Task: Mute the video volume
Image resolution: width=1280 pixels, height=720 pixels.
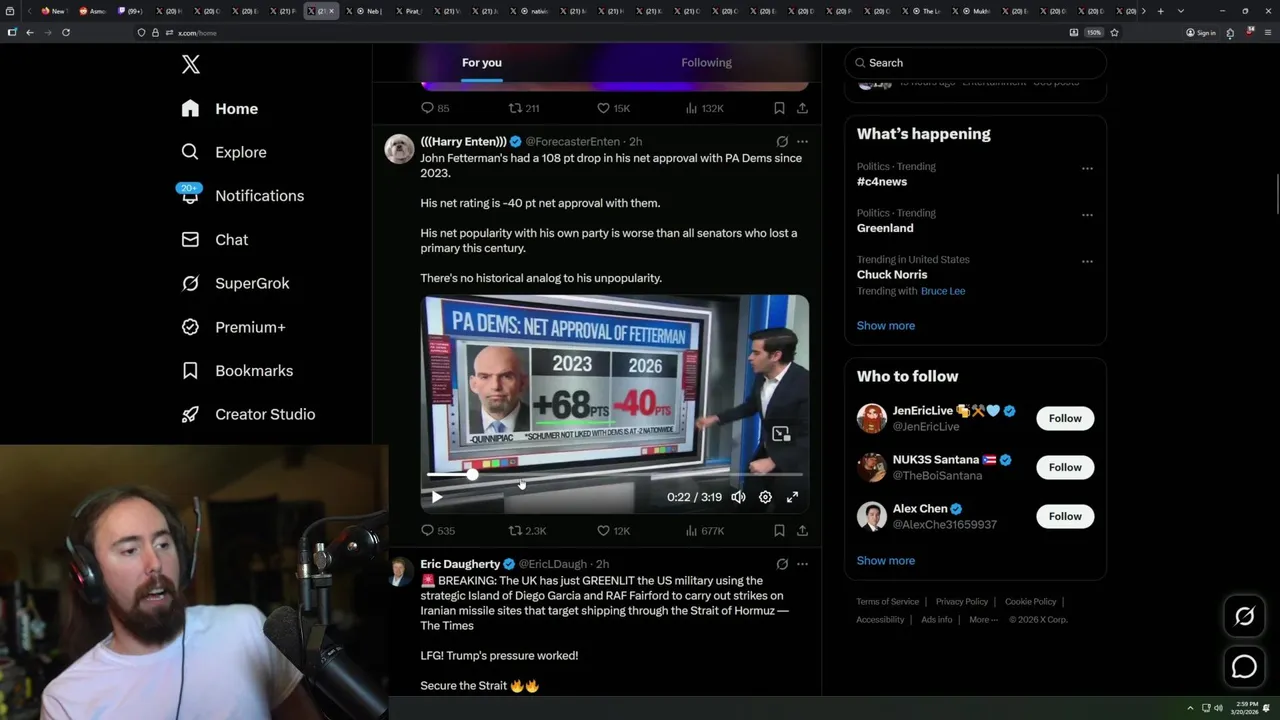Action: pyautogui.click(x=738, y=497)
